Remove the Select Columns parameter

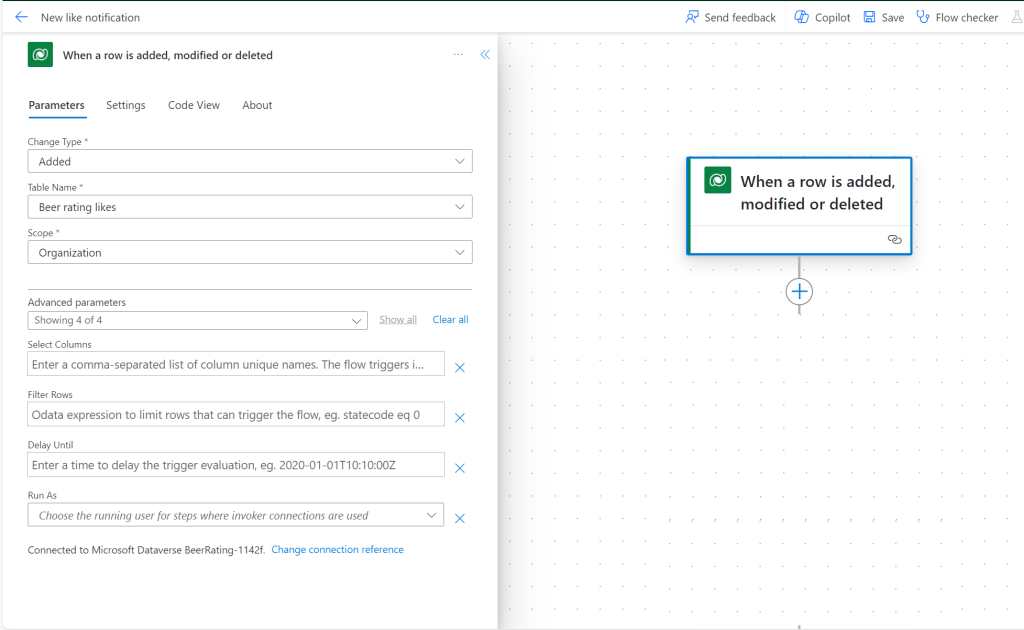460,368
